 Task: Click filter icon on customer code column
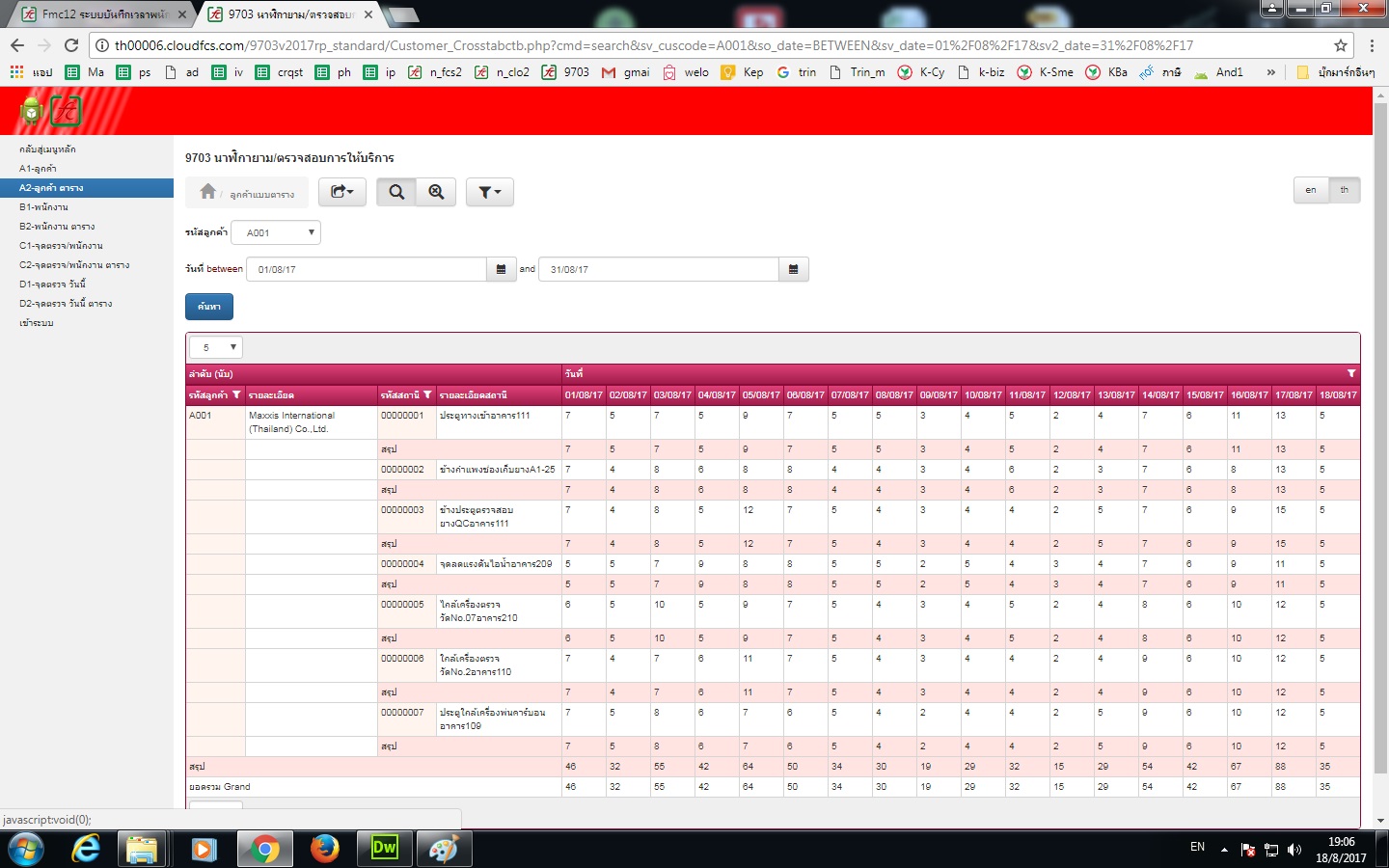pyautogui.click(x=236, y=394)
